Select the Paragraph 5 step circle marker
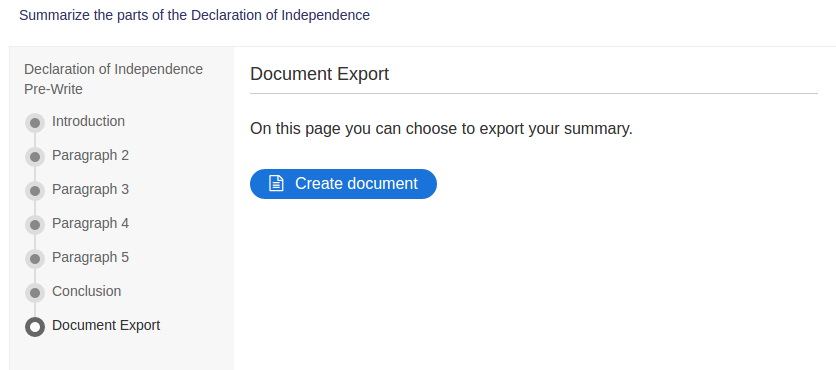This screenshot has height=370, width=836. pyautogui.click(x=35, y=259)
